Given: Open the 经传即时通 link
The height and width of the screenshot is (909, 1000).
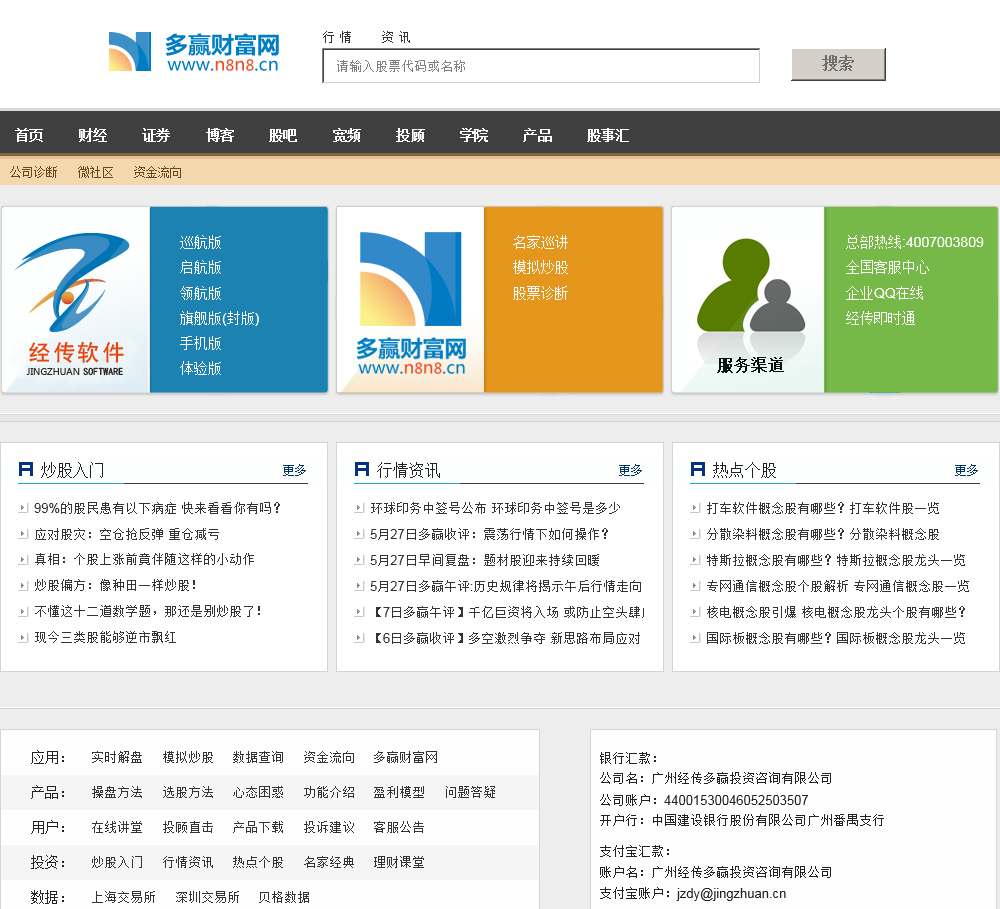Looking at the screenshot, I should (880, 318).
